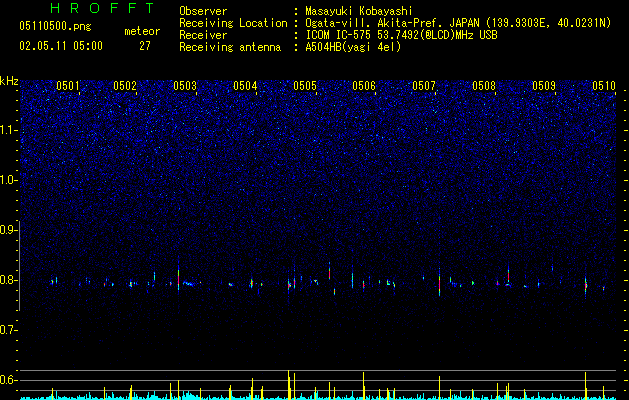This screenshot has width=629, height=400.
Task: Click time marker 0507
Action: pyautogui.click(x=424, y=86)
